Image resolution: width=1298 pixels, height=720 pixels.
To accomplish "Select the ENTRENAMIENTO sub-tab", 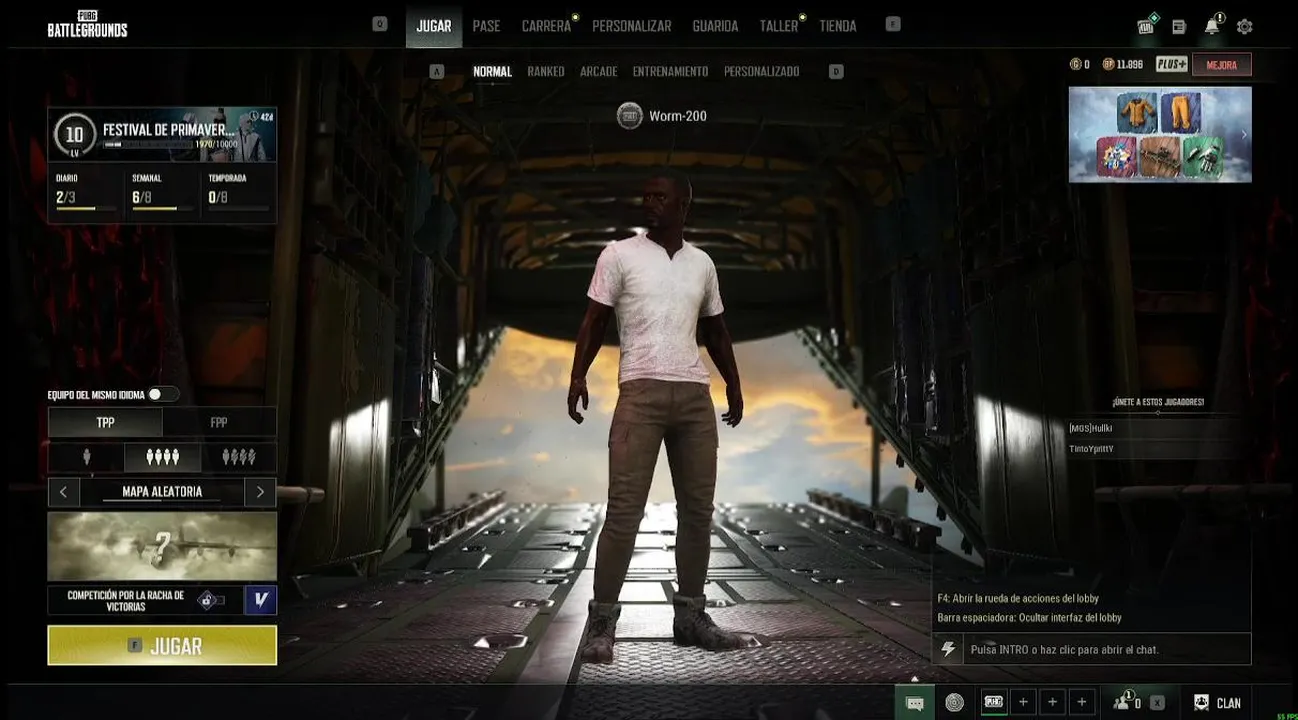I will pos(670,71).
